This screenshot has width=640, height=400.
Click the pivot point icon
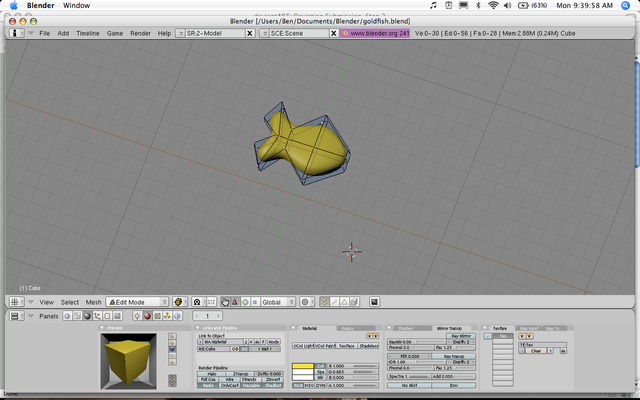tap(197, 302)
